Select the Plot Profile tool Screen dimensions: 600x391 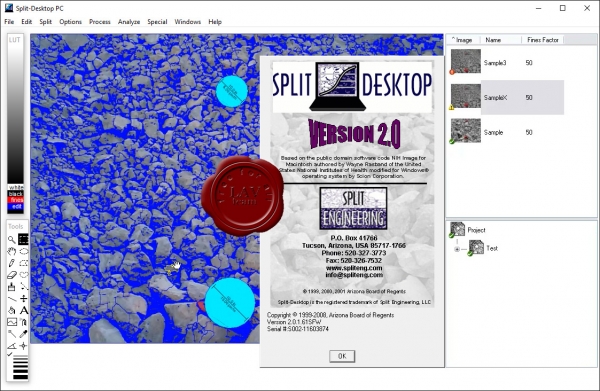pyautogui.click(x=12, y=323)
